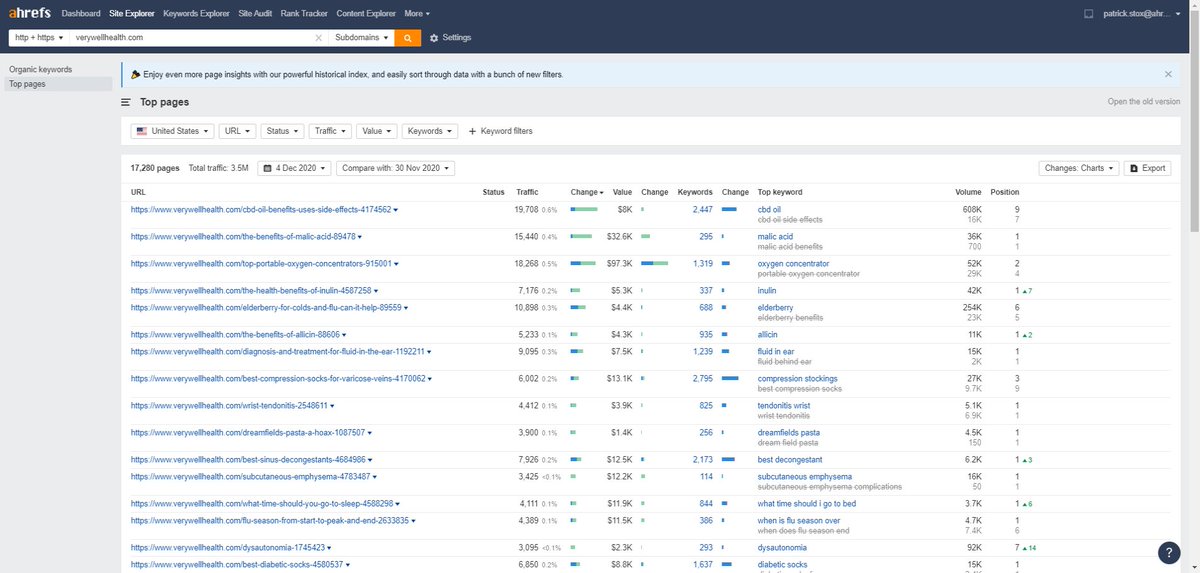Open Changes: Charts dropdown

pos(1079,168)
